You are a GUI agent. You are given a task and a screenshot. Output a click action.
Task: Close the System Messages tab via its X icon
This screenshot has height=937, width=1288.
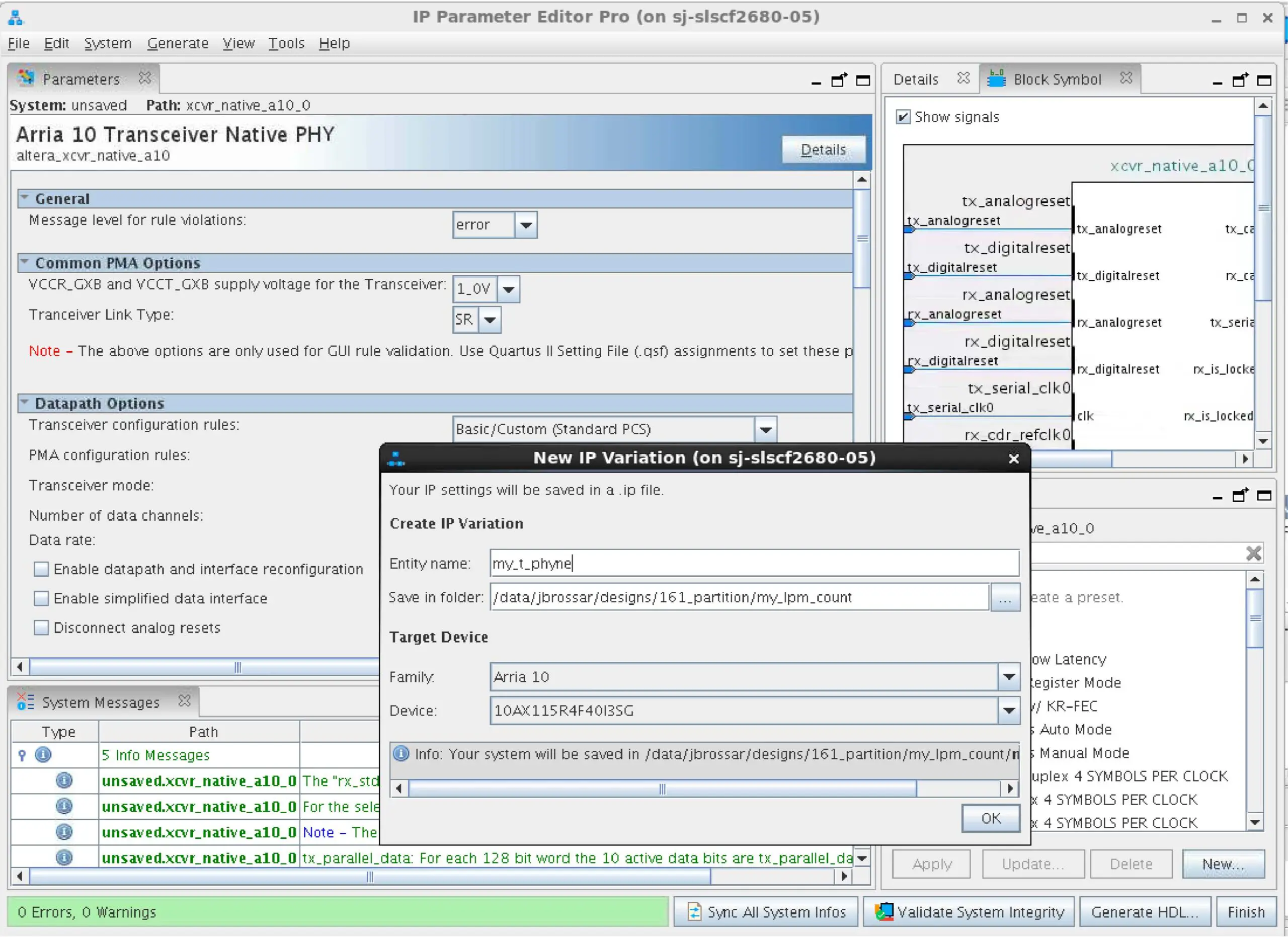(x=184, y=701)
